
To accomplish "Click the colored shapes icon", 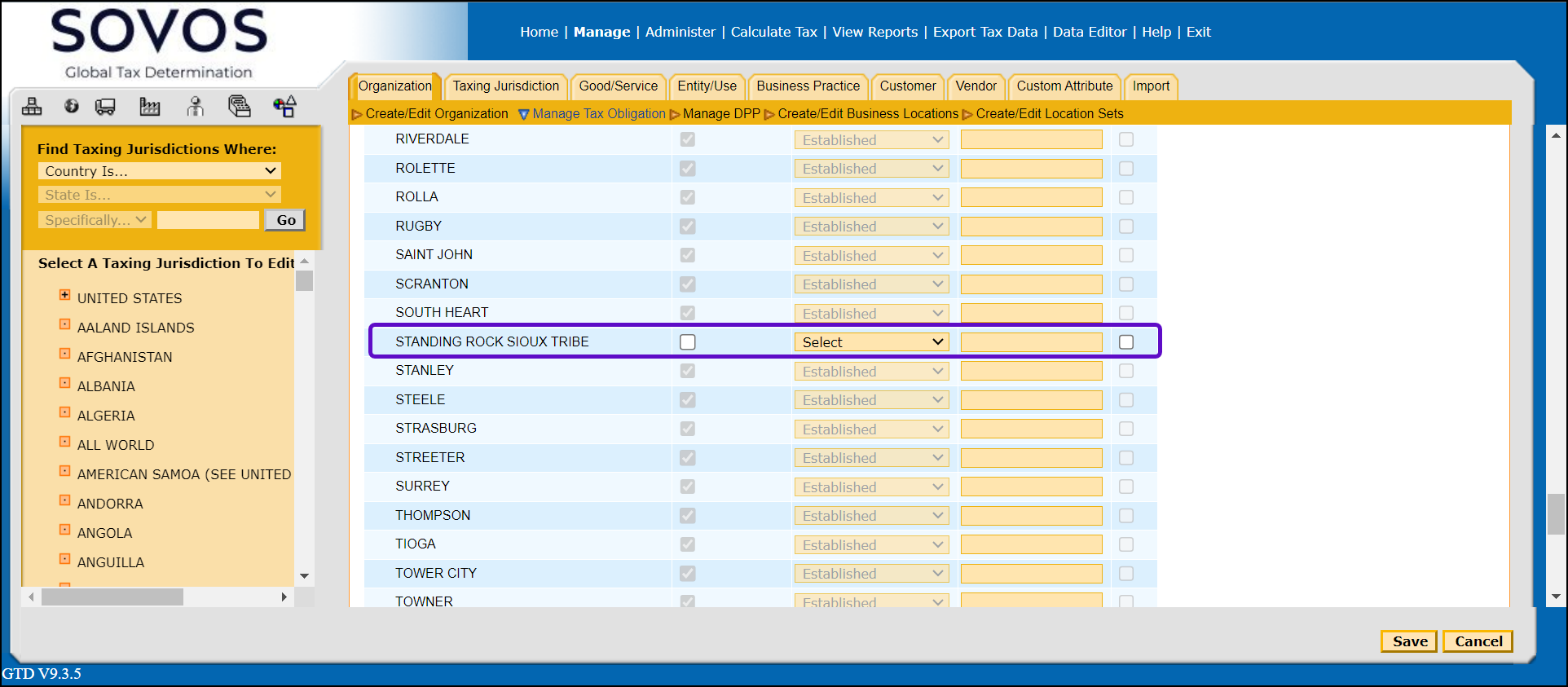I will (x=284, y=106).
